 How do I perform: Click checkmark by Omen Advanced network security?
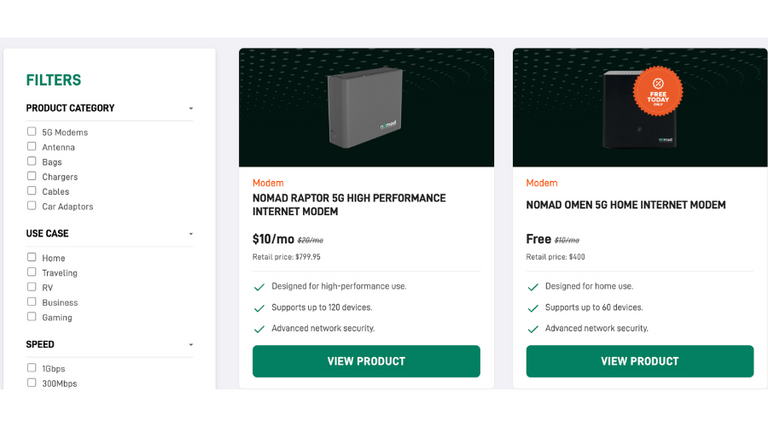pyautogui.click(x=533, y=329)
